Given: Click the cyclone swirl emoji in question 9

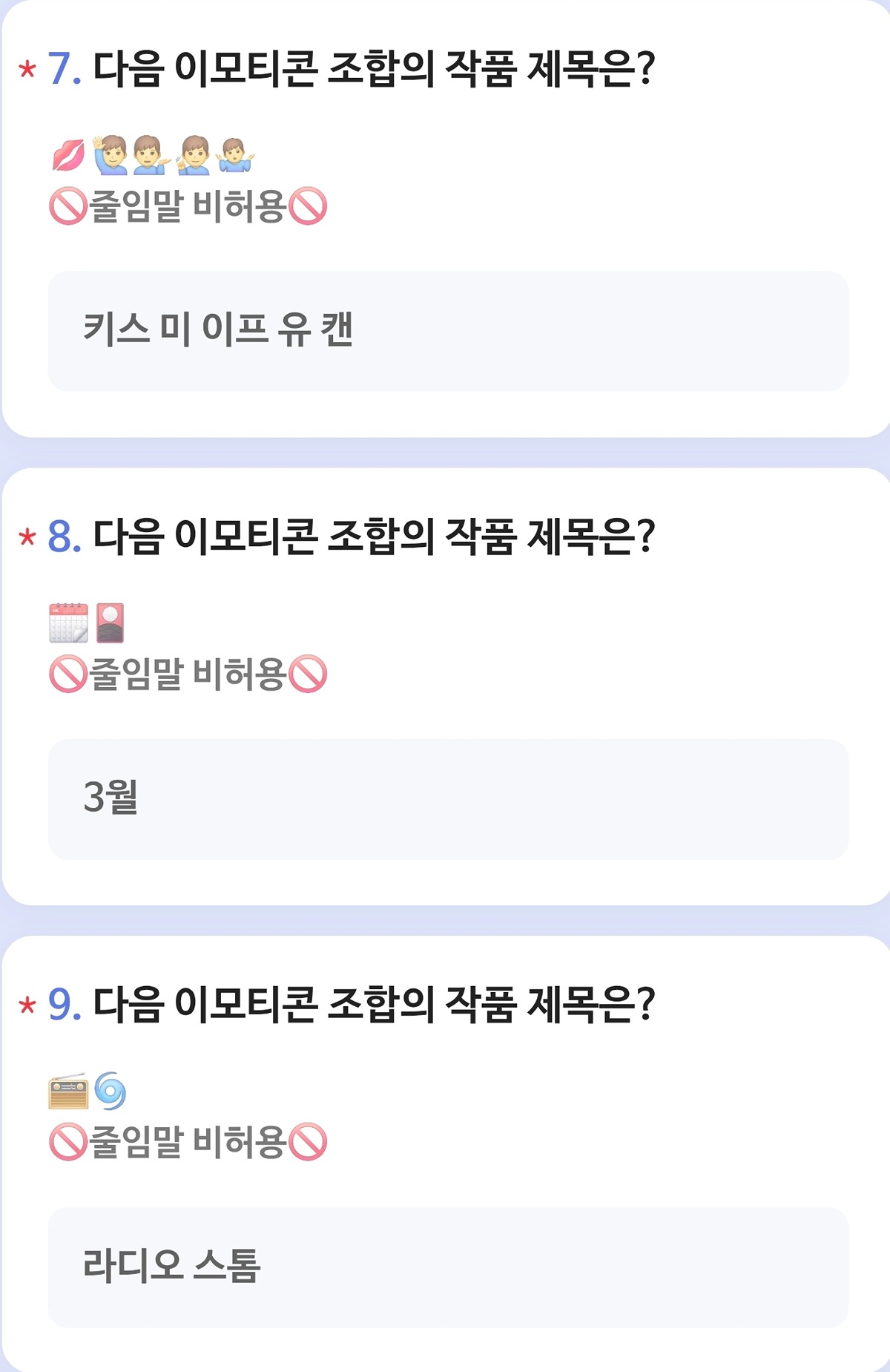Looking at the screenshot, I should point(111,1091).
